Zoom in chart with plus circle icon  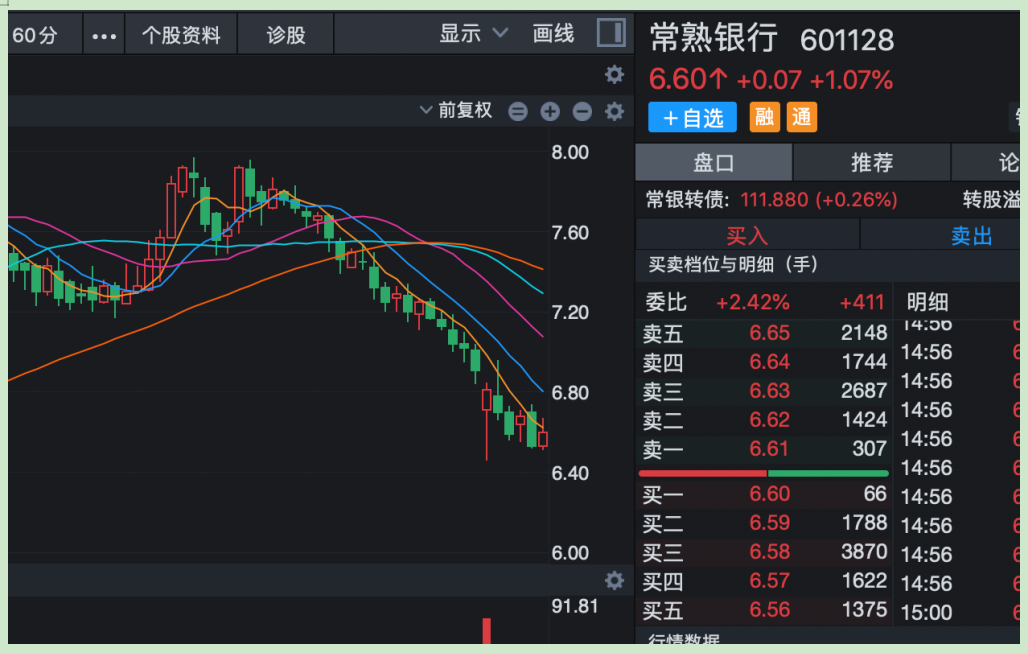click(x=550, y=111)
